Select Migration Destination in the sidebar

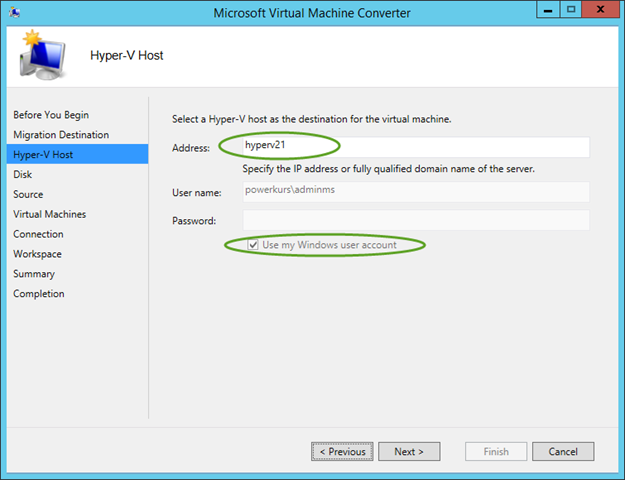tap(61, 135)
